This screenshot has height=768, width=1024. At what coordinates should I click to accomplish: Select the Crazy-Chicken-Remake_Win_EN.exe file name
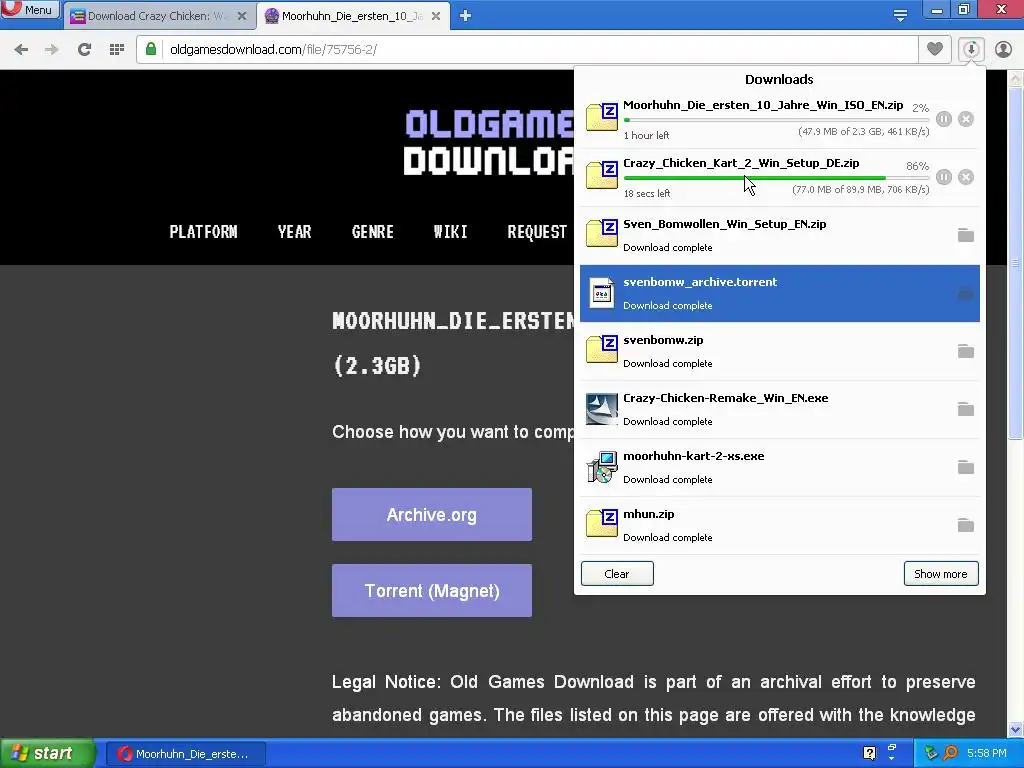tap(726, 398)
